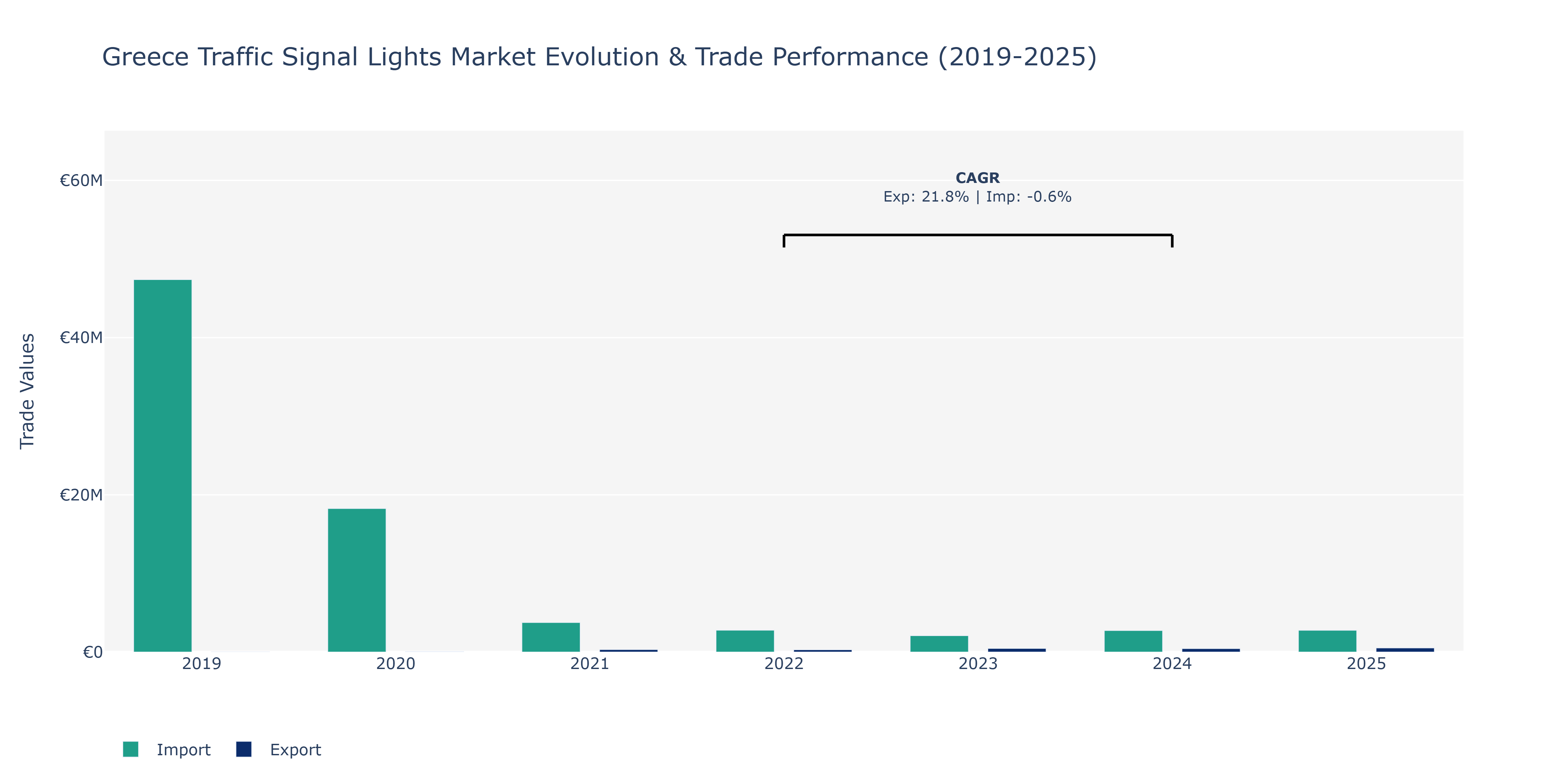Select the 2025 export bar
The image size is (1568, 784).
tap(1405, 649)
